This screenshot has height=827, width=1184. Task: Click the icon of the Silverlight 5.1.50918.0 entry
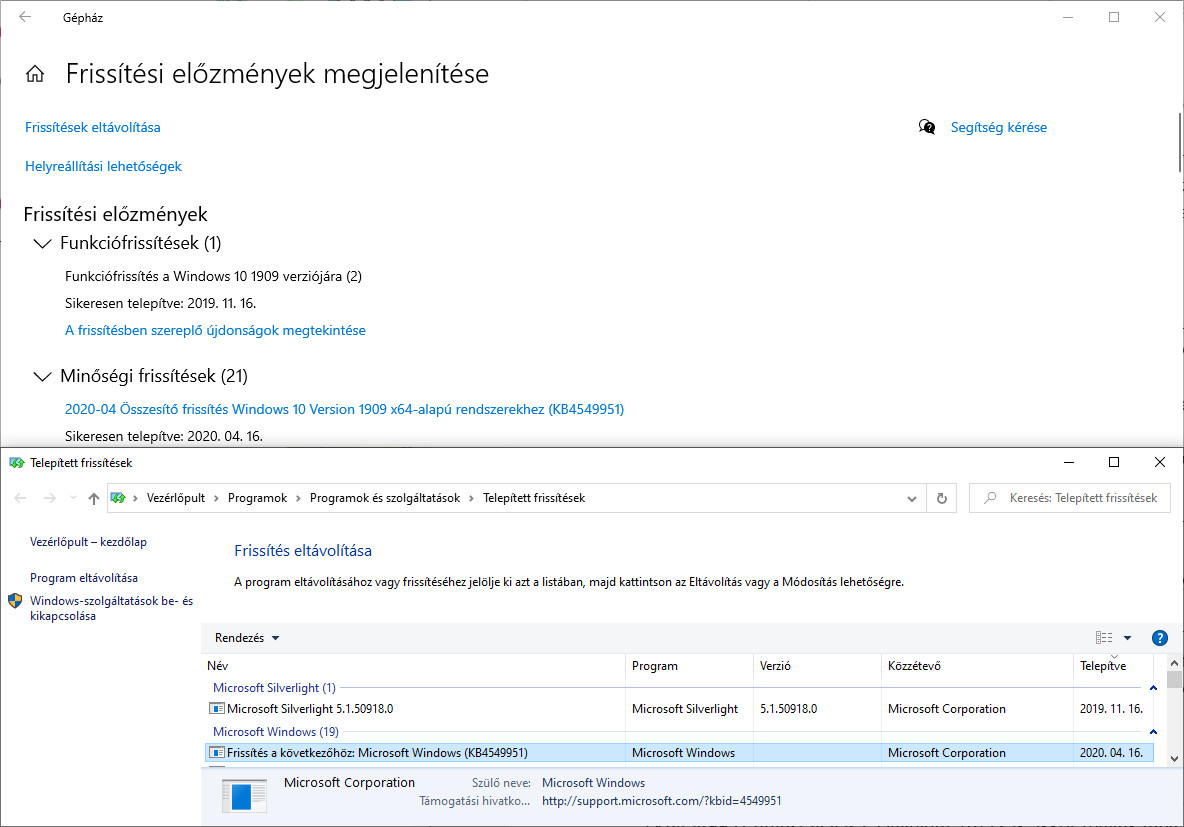(x=217, y=708)
